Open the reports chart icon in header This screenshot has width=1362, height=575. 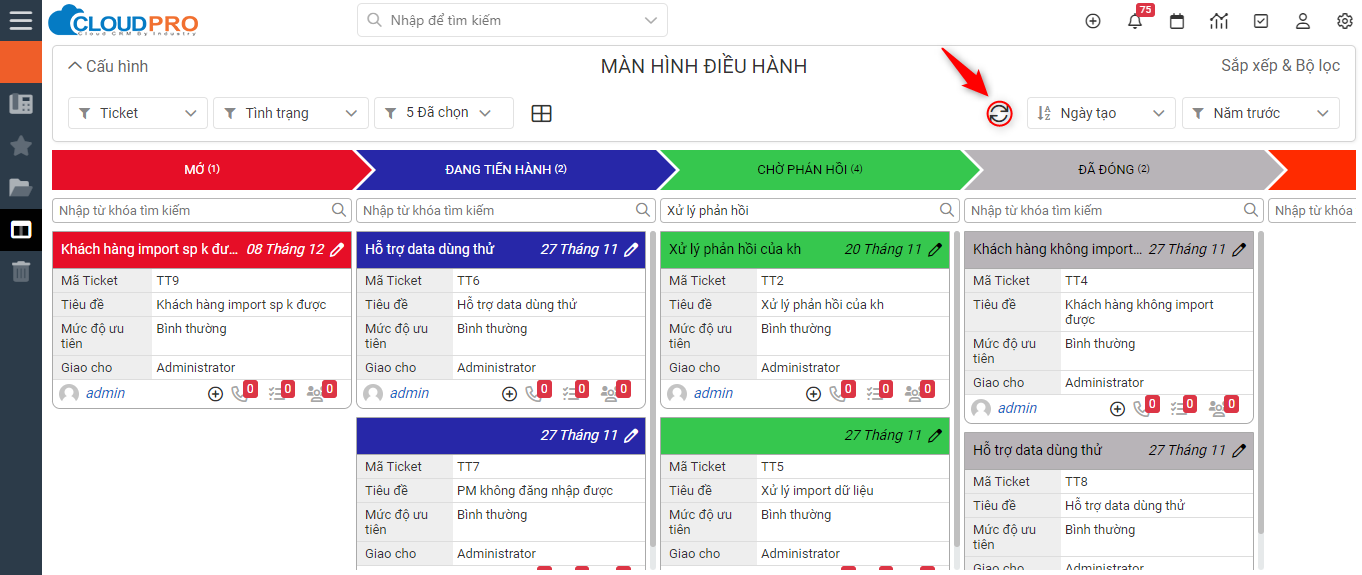[1219, 21]
